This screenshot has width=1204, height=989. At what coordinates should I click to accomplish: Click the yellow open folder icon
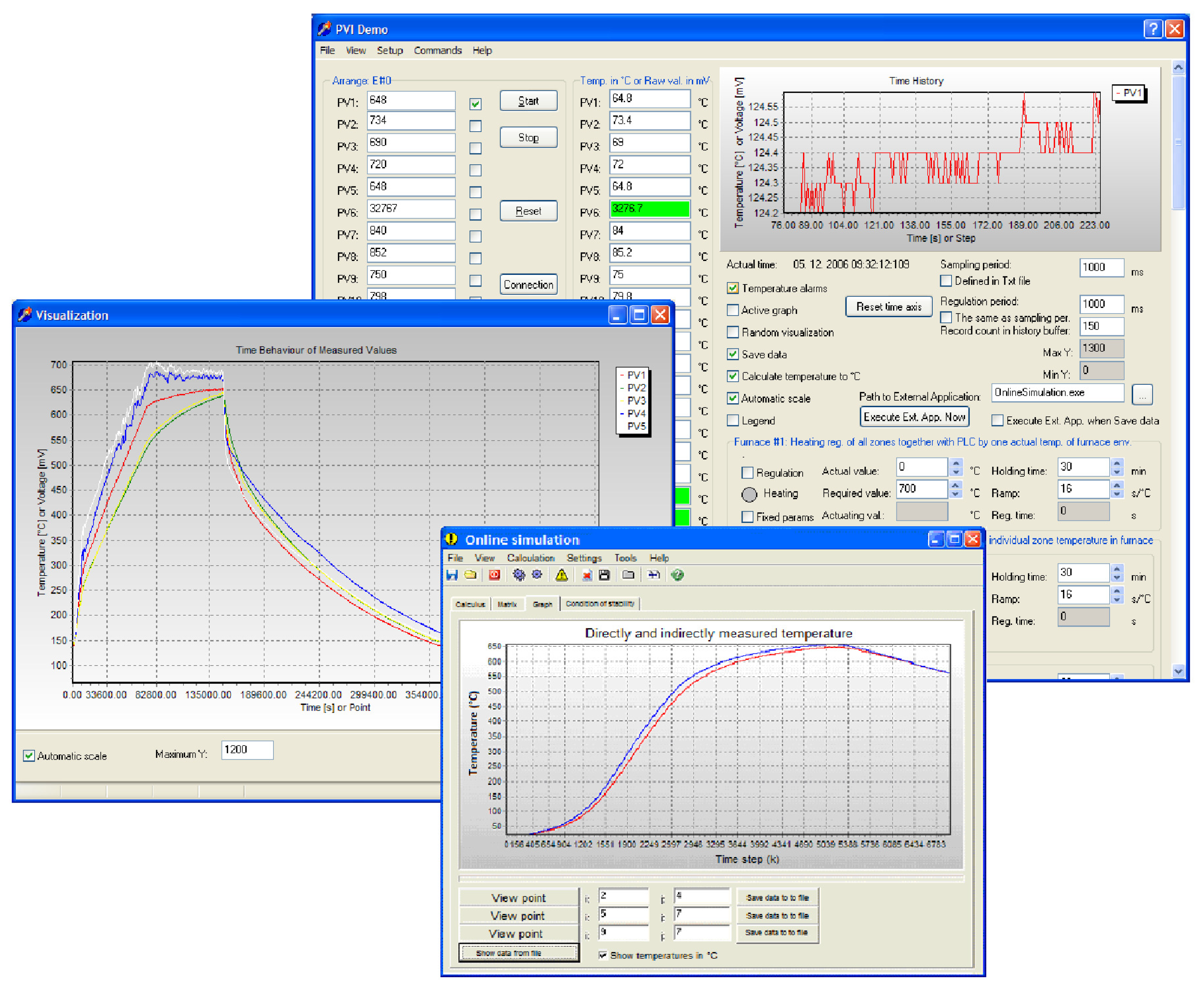click(470, 575)
